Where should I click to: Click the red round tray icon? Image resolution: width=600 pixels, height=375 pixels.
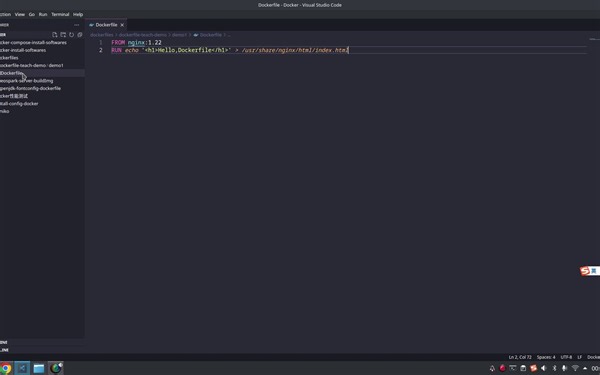pyautogui.click(x=502, y=368)
